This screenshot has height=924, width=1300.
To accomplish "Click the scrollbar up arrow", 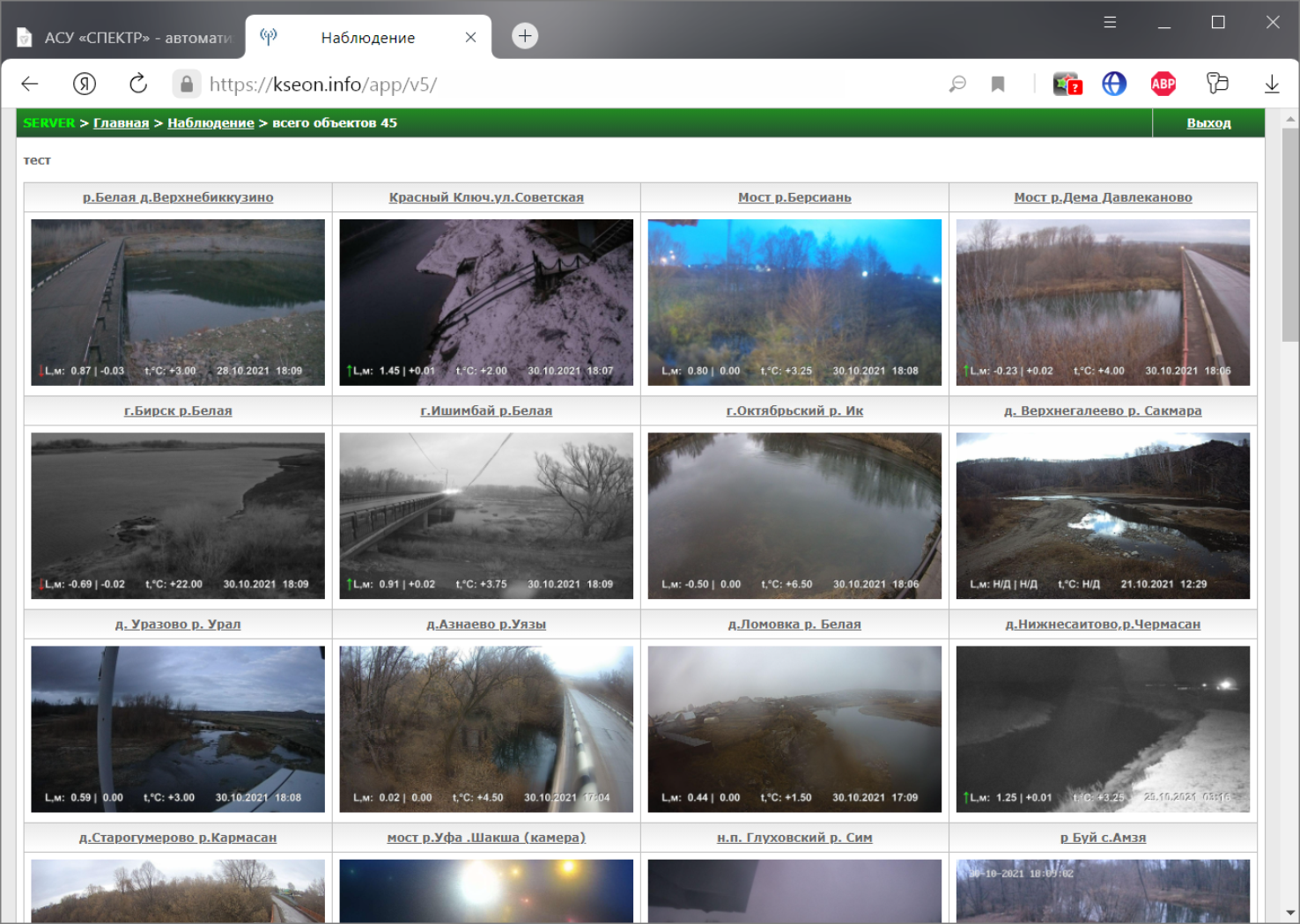I will [x=1290, y=118].
